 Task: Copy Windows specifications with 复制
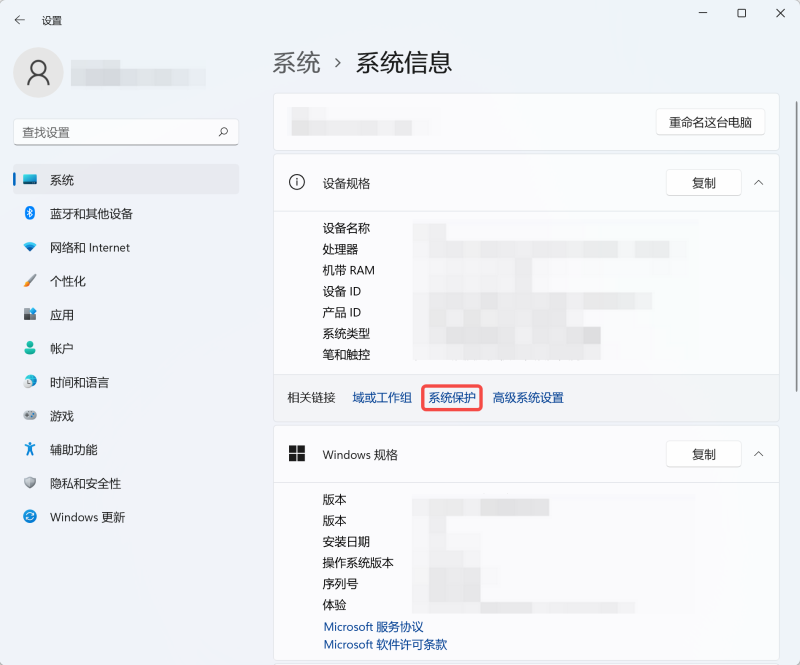[x=704, y=454]
